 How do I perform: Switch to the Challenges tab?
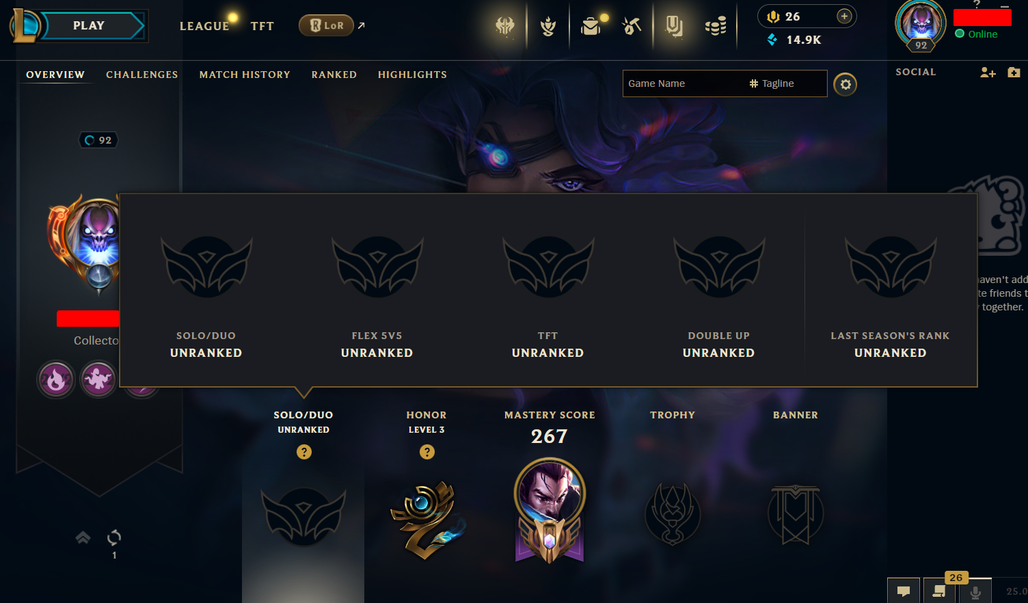pyautogui.click(x=142, y=75)
